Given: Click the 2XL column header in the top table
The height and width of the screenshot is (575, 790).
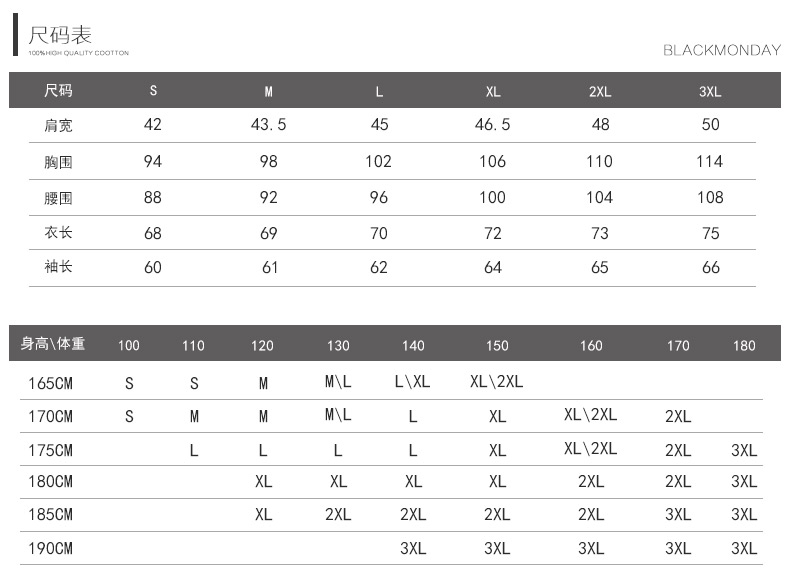Looking at the screenshot, I should [600, 92].
